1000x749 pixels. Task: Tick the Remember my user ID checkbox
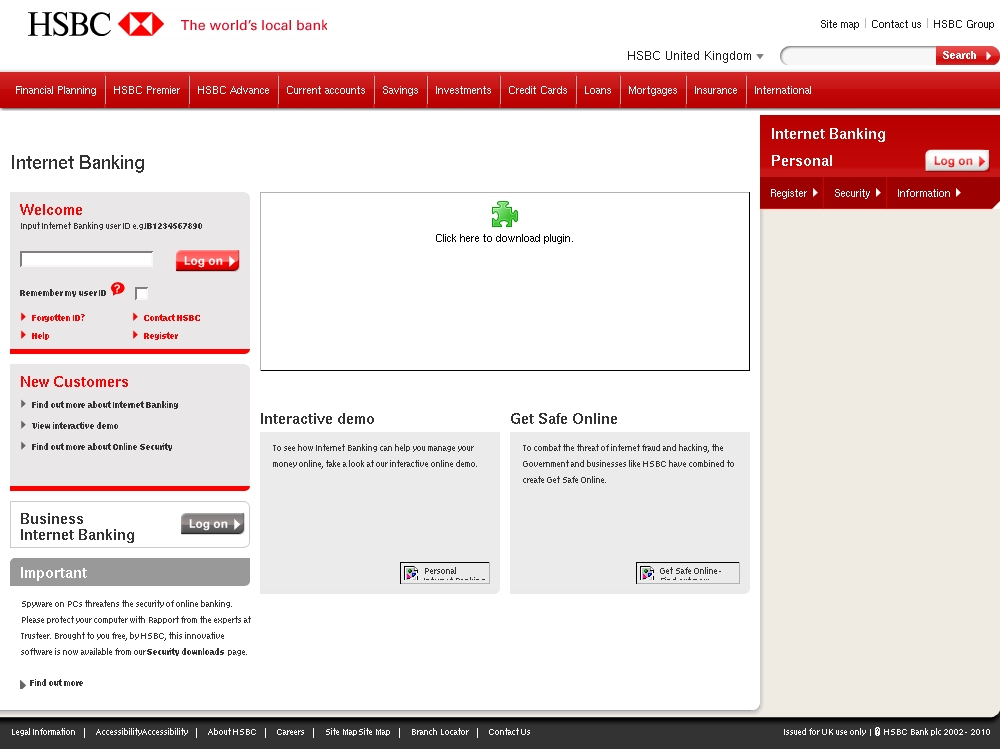tap(142, 293)
